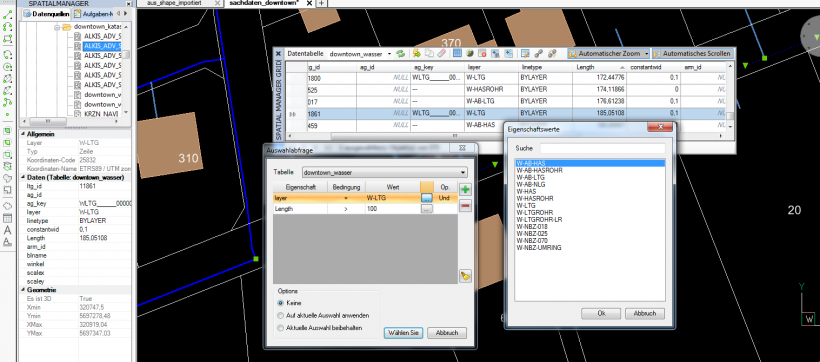This screenshot has width=820, height=362.
Task: Switch to the sachdaten_downtown tab
Action: (x=270, y=3)
